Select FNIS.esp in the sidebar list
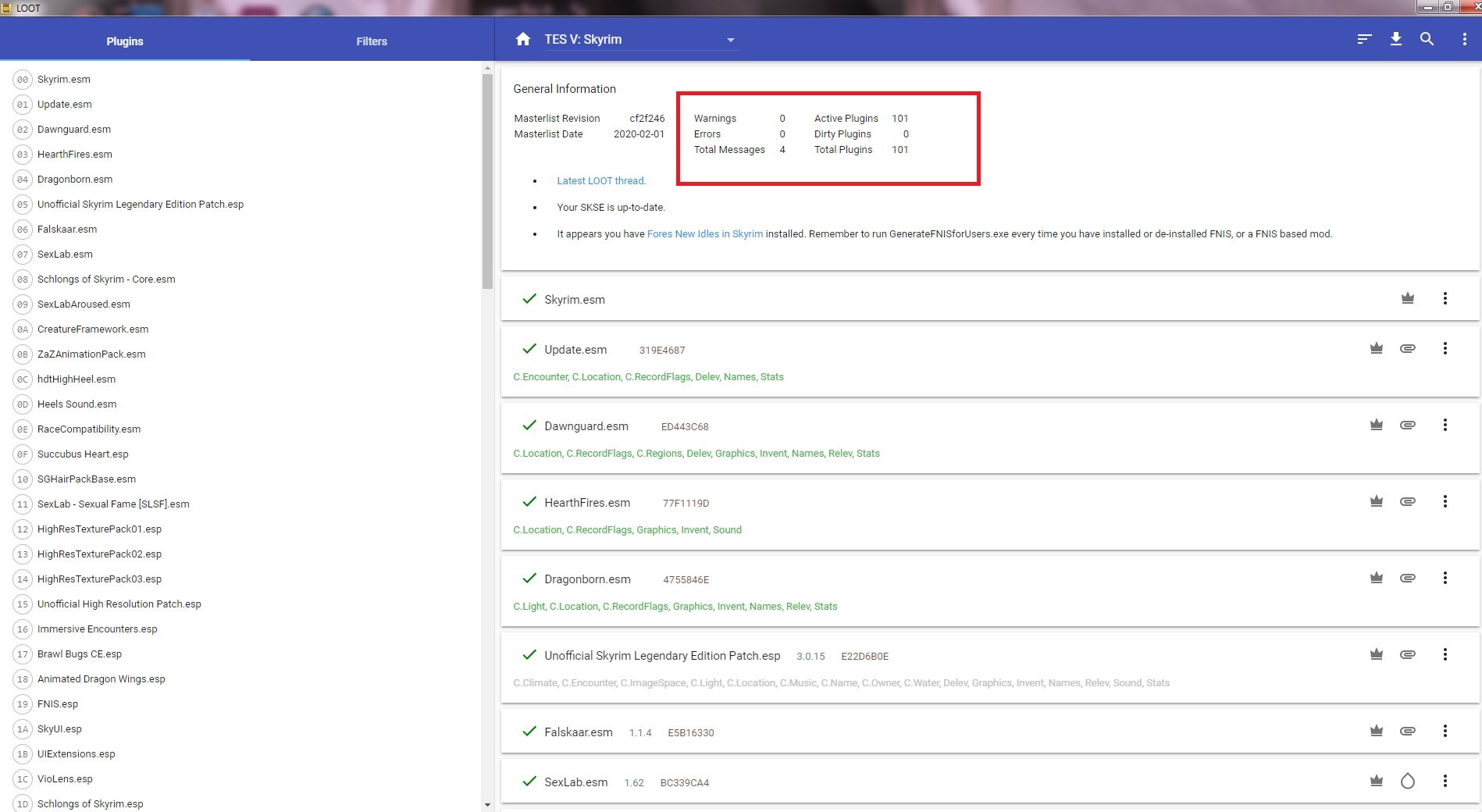The height and width of the screenshot is (812, 1482). pos(58,703)
